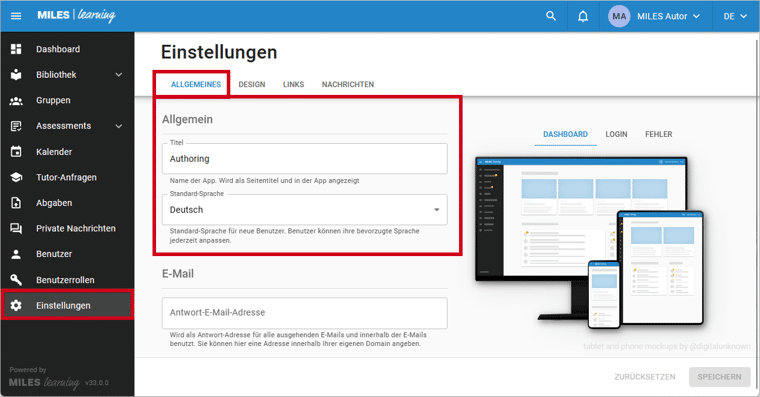Open the MILES Autor user menu
This screenshot has height=397, width=760.
click(x=655, y=16)
